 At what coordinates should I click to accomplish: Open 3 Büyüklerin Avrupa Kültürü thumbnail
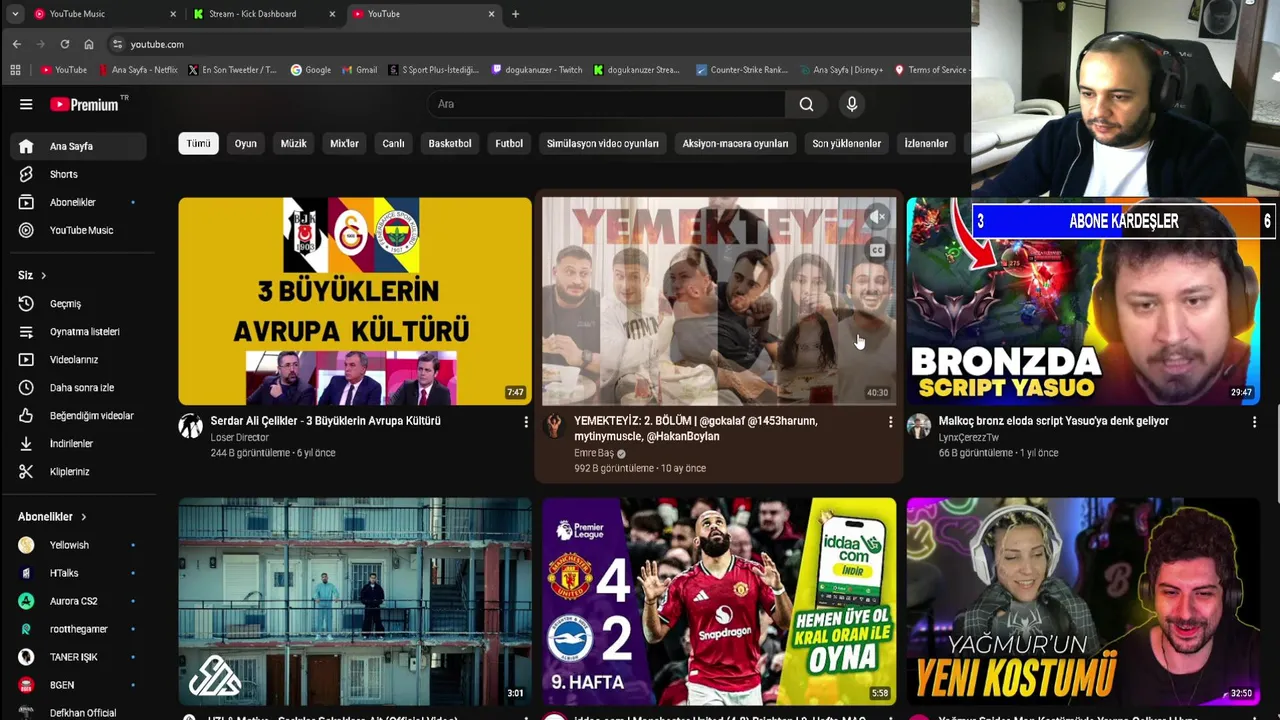click(x=355, y=301)
